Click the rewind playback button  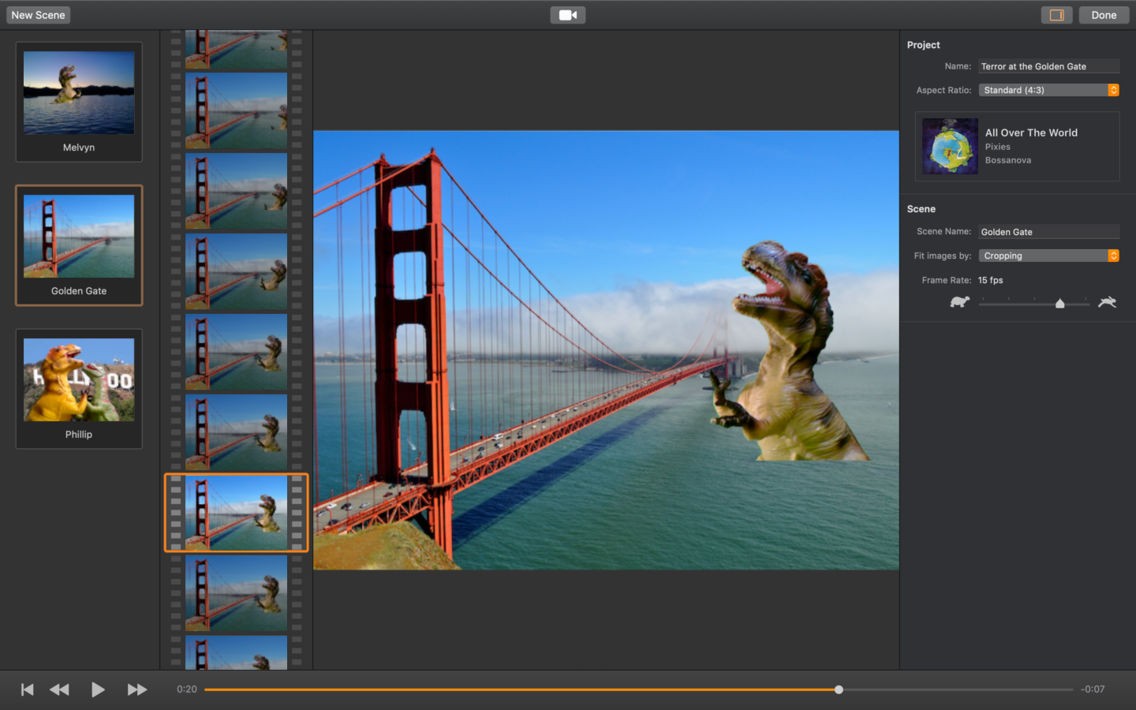(59, 690)
